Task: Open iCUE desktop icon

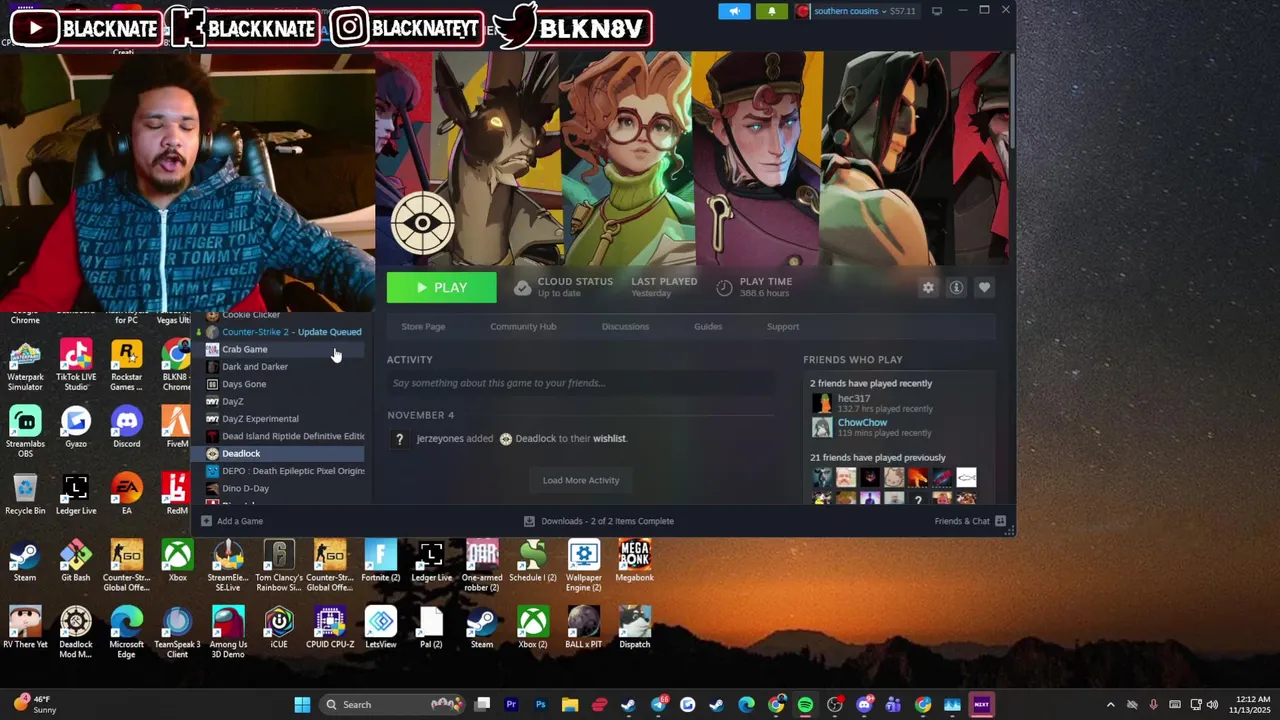Action: tap(279, 627)
